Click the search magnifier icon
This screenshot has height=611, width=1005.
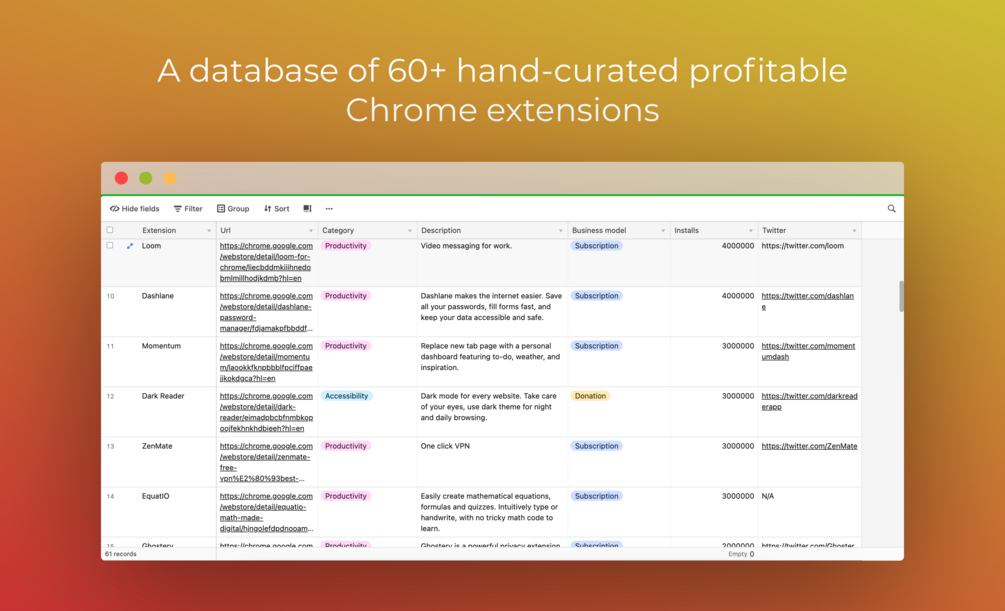891,208
